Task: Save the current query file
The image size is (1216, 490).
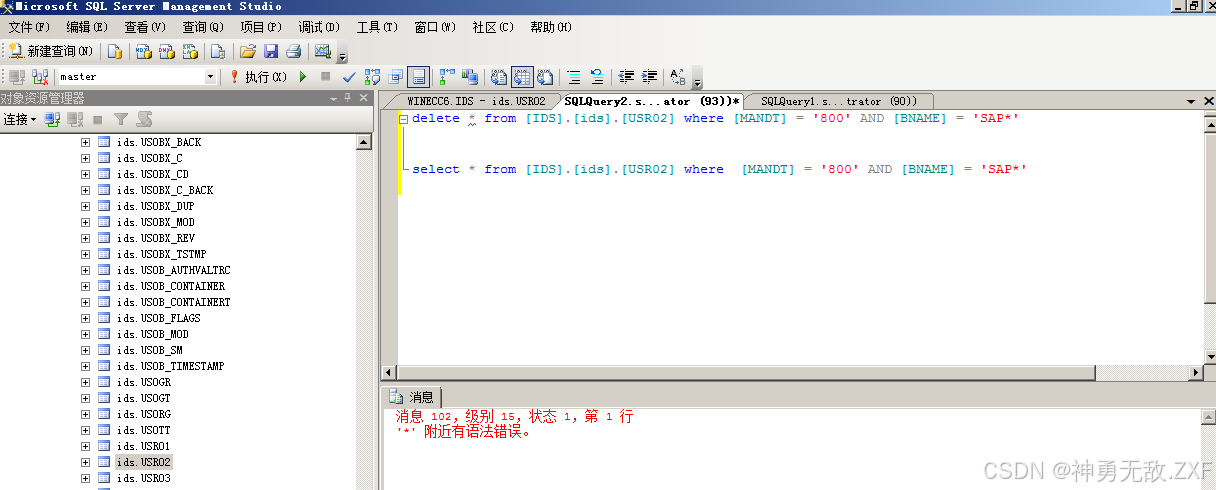Action: point(271,51)
